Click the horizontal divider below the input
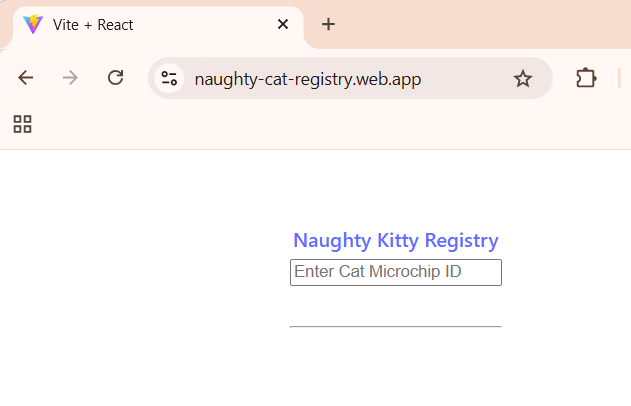Image resolution: width=631 pixels, height=406 pixels. pos(396,327)
